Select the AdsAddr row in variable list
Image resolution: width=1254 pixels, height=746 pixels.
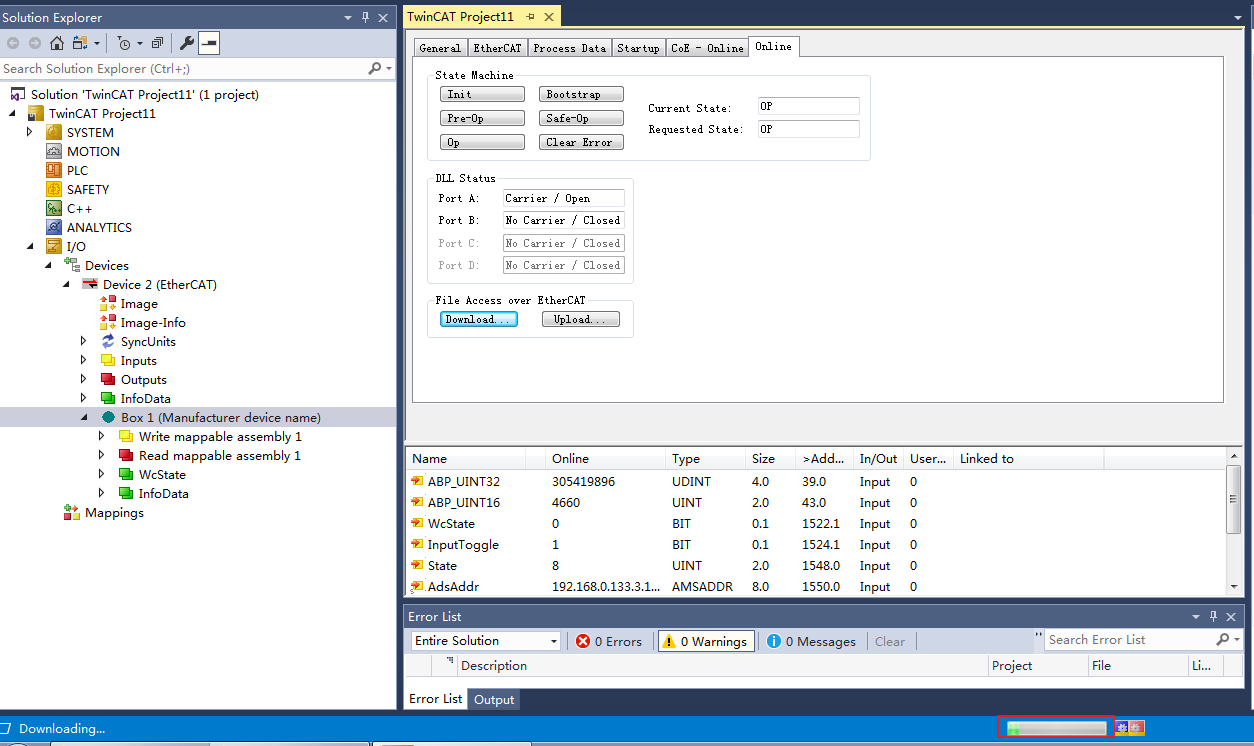[815, 586]
